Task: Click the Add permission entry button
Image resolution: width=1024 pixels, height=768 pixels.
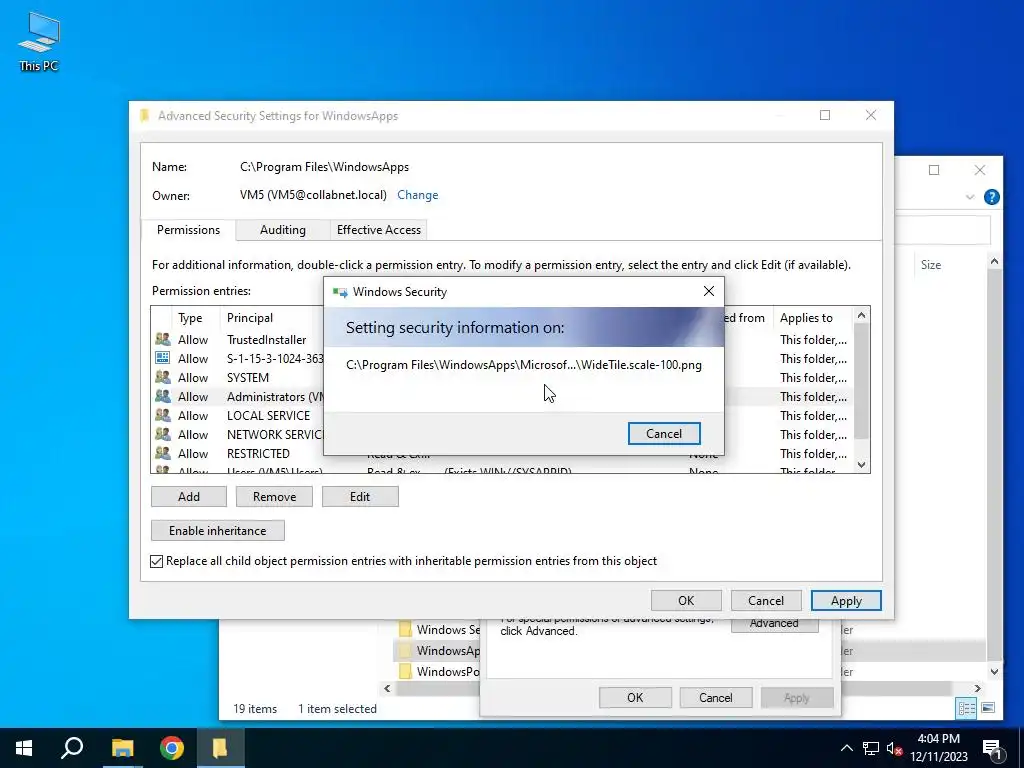Action: [189, 496]
